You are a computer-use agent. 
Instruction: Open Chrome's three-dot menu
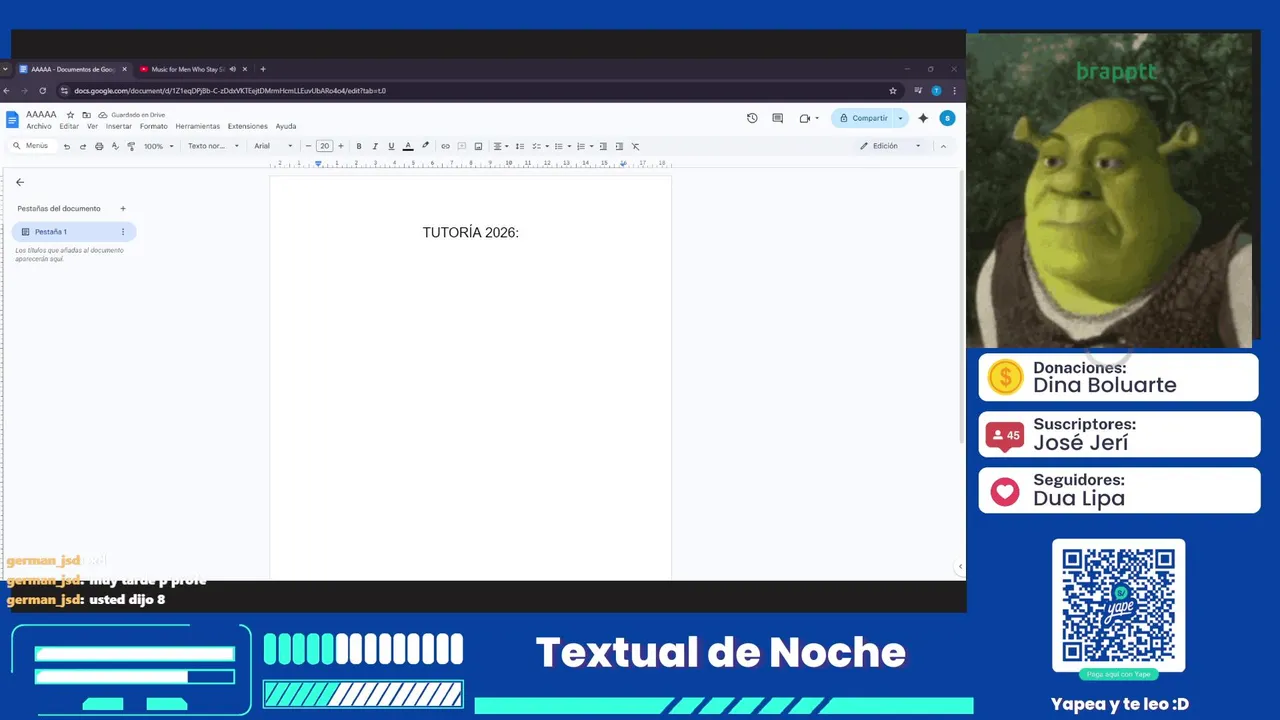[954, 91]
